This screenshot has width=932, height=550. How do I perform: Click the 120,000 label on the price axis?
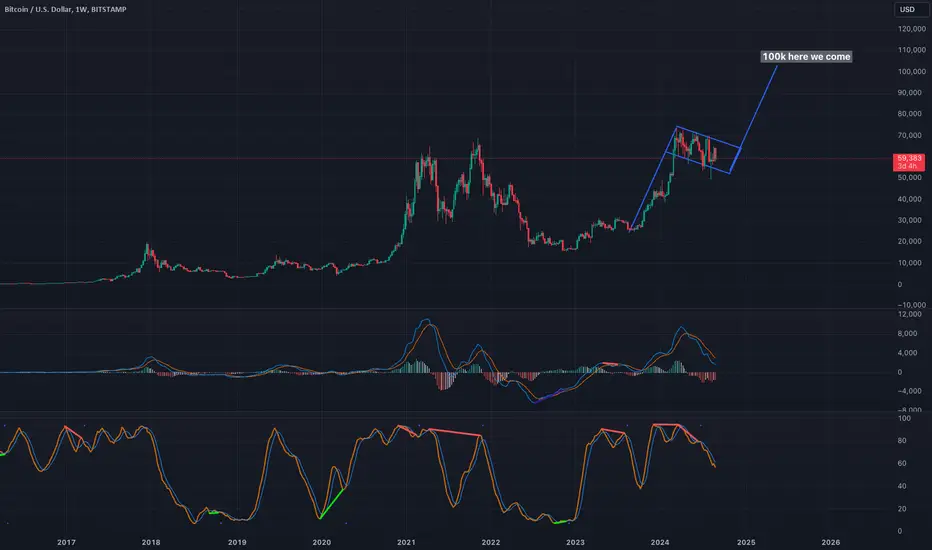(912, 29)
